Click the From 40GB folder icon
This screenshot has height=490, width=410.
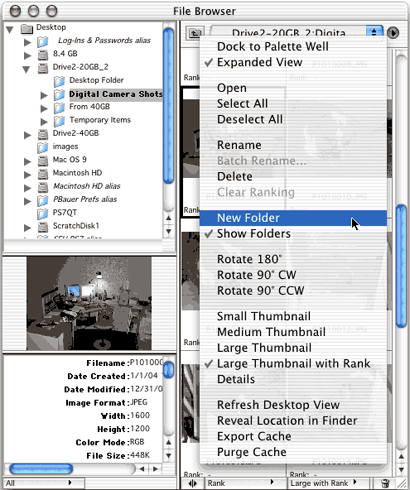[59, 108]
